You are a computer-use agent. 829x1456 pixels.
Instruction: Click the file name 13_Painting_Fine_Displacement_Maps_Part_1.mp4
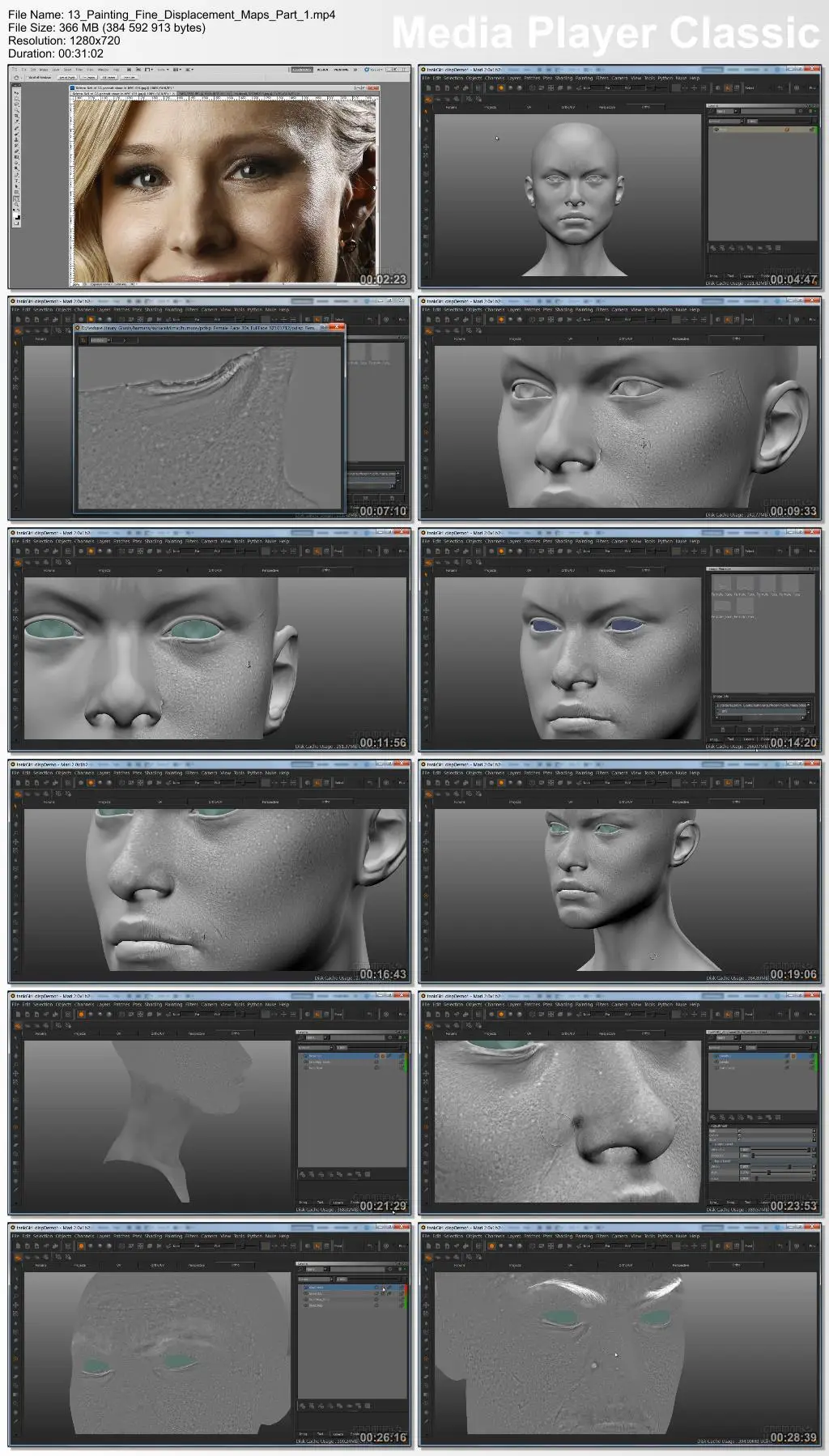click(x=202, y=15)
